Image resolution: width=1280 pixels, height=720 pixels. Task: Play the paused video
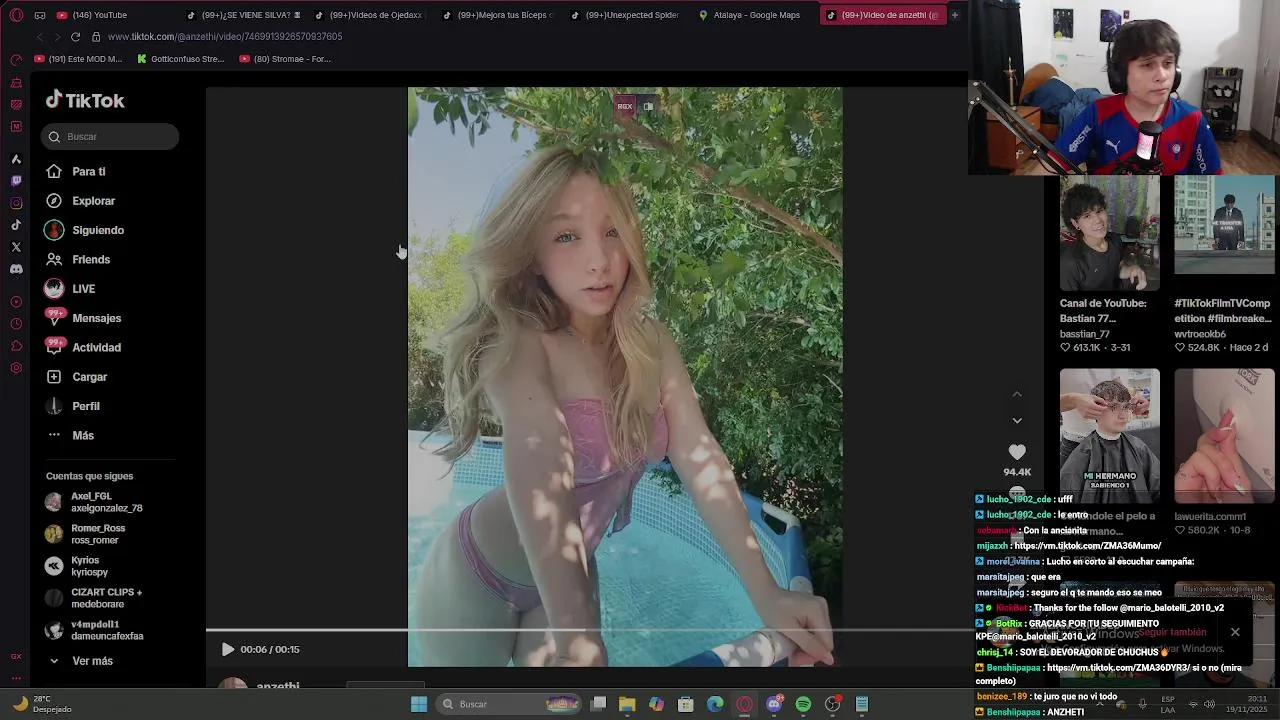tap(227, 649)
